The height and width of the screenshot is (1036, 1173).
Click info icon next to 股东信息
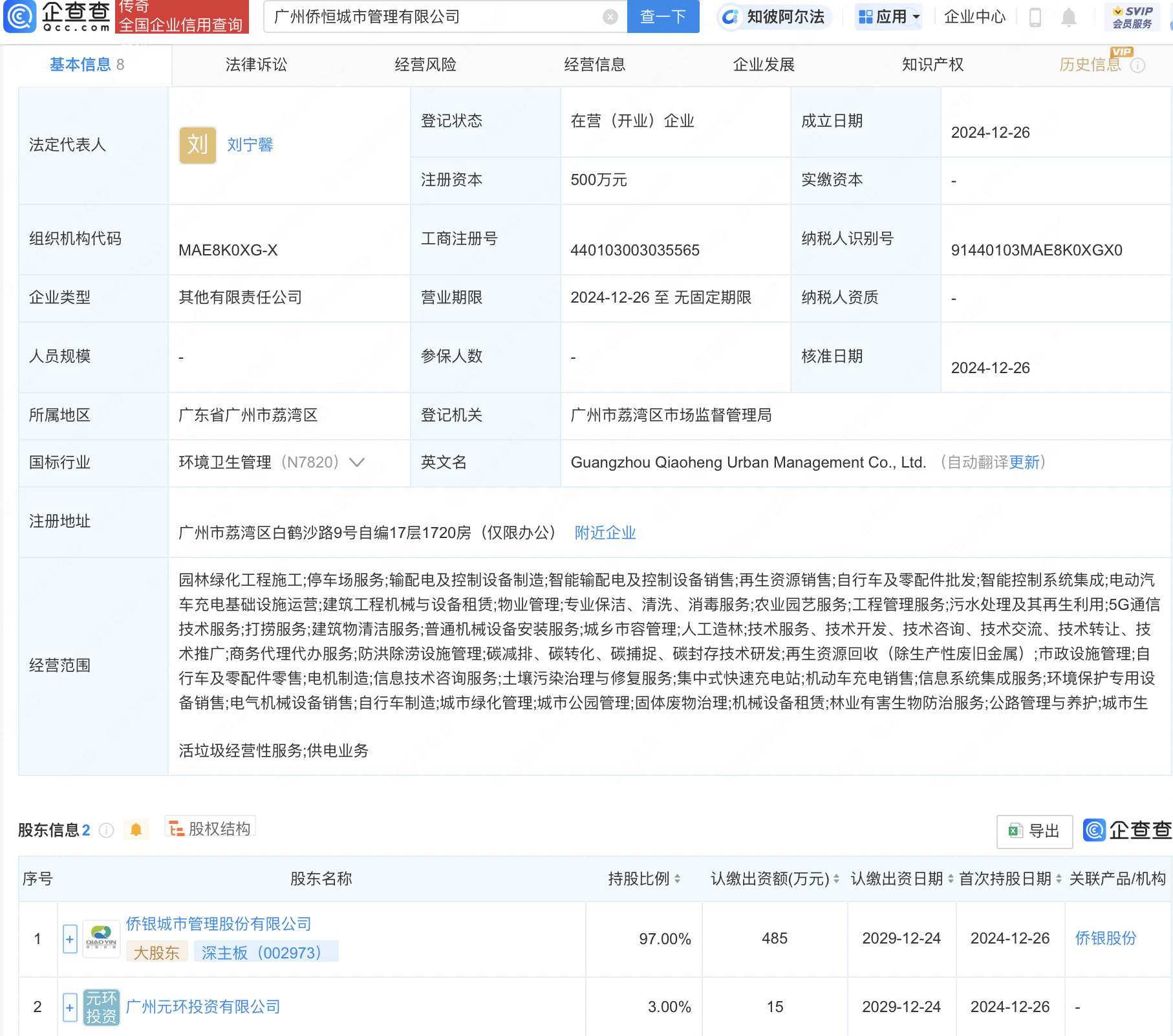pos(107,830)
